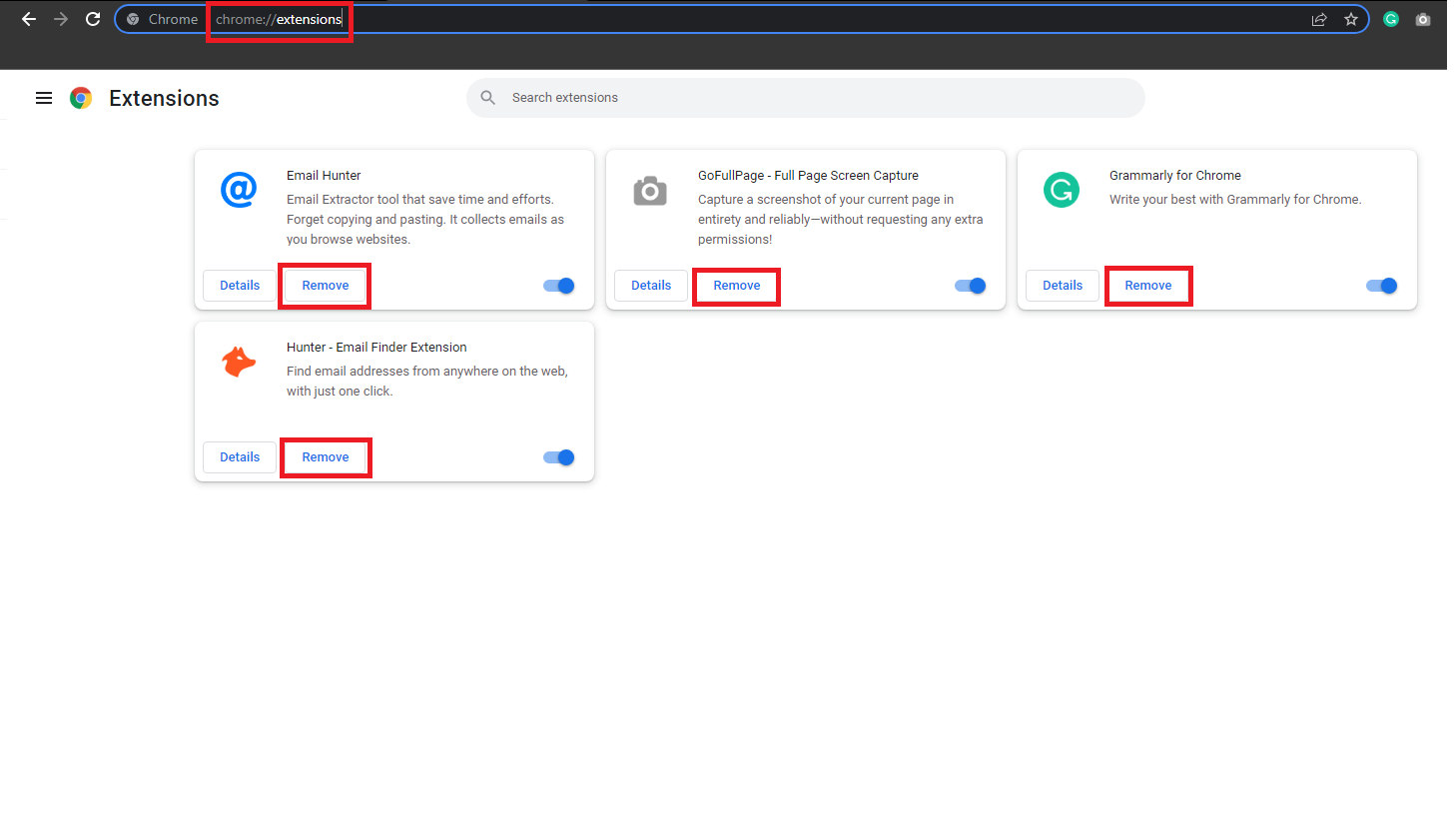The height and width of the screenshot is (823, 1456).
Task: Click the Chrome logo beside Extensions title
Action: [81, 98]
